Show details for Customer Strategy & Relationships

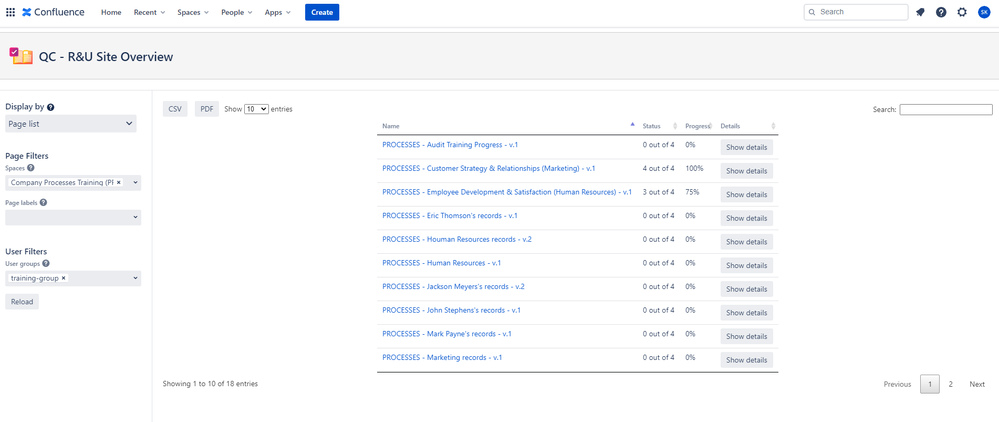coord(747,171)
